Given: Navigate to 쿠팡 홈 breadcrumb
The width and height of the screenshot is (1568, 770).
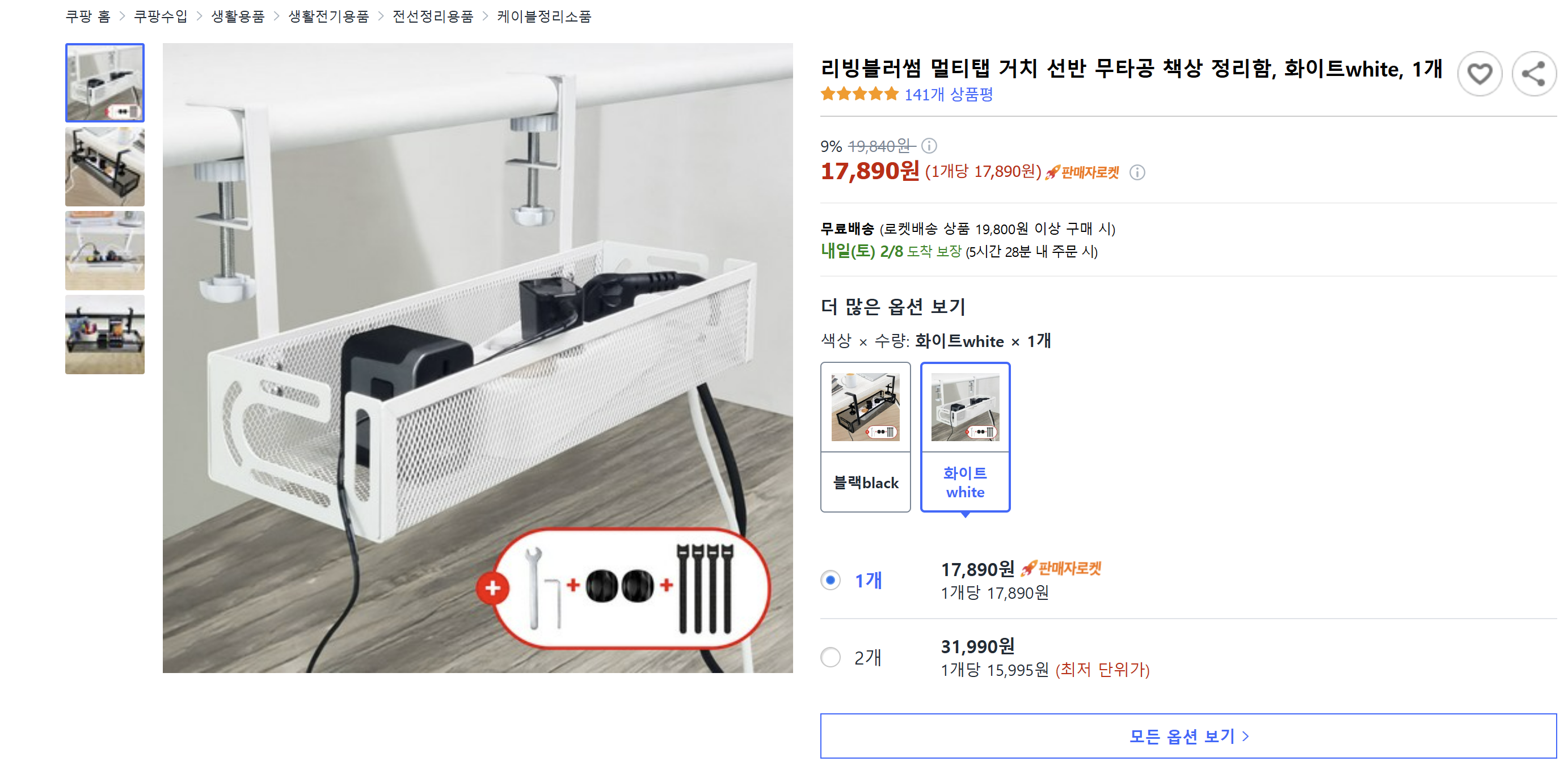Looking at the screenshot, I should coord(88,16).
